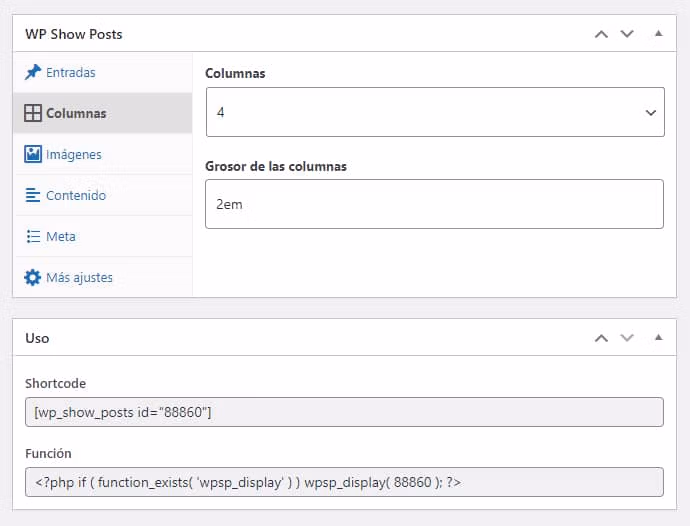Open the Columnas dropdown showing 4
690x526 pixels.
click(x=435, y=112)
